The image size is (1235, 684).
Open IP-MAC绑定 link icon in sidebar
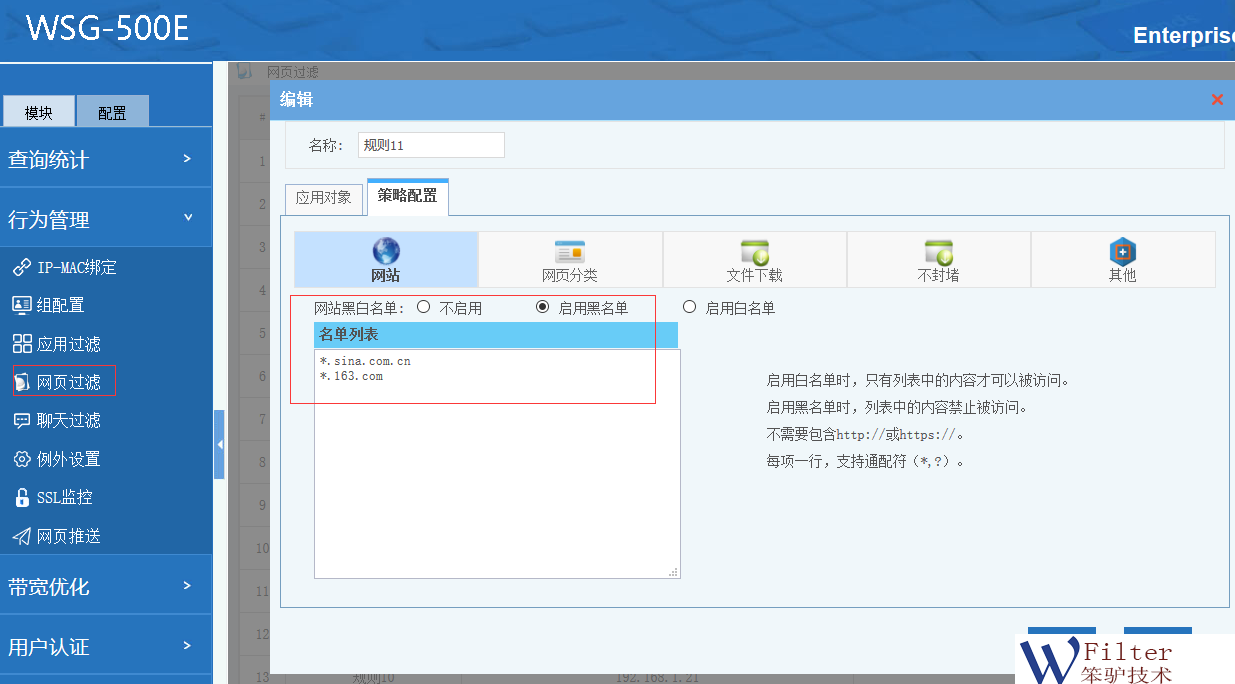[x=21, y=267]
